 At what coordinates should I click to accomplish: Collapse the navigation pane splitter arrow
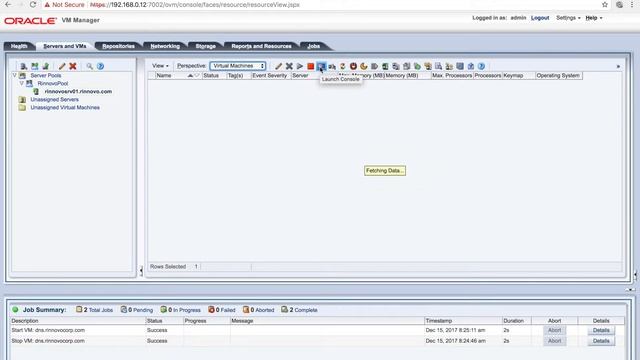pyautogui.click(x=141, y=271)
